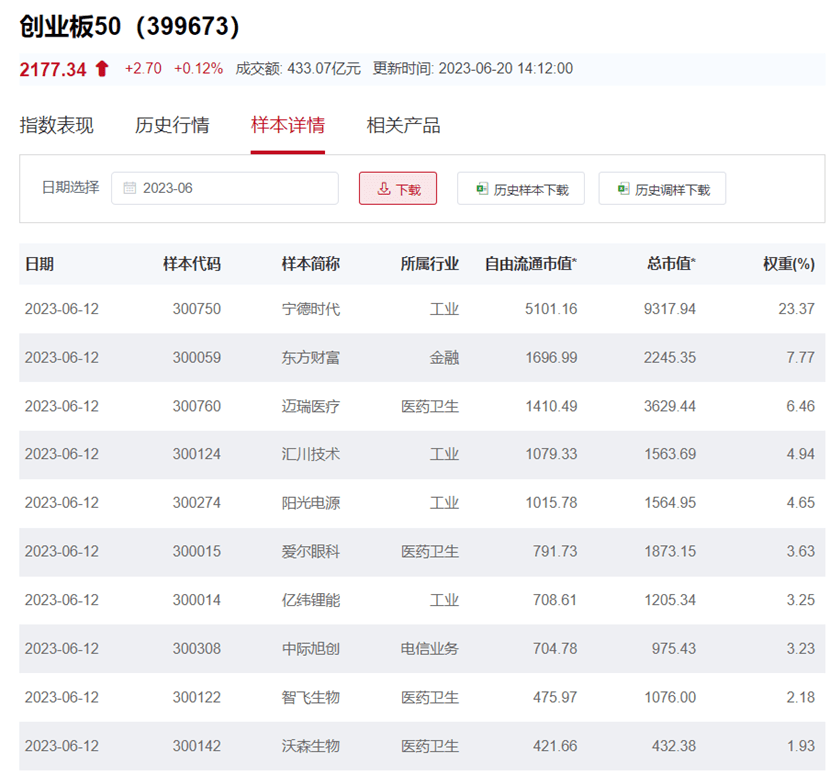
Task: Click the 创业板50 (399673) title
Action: click(x=130, y=26)
